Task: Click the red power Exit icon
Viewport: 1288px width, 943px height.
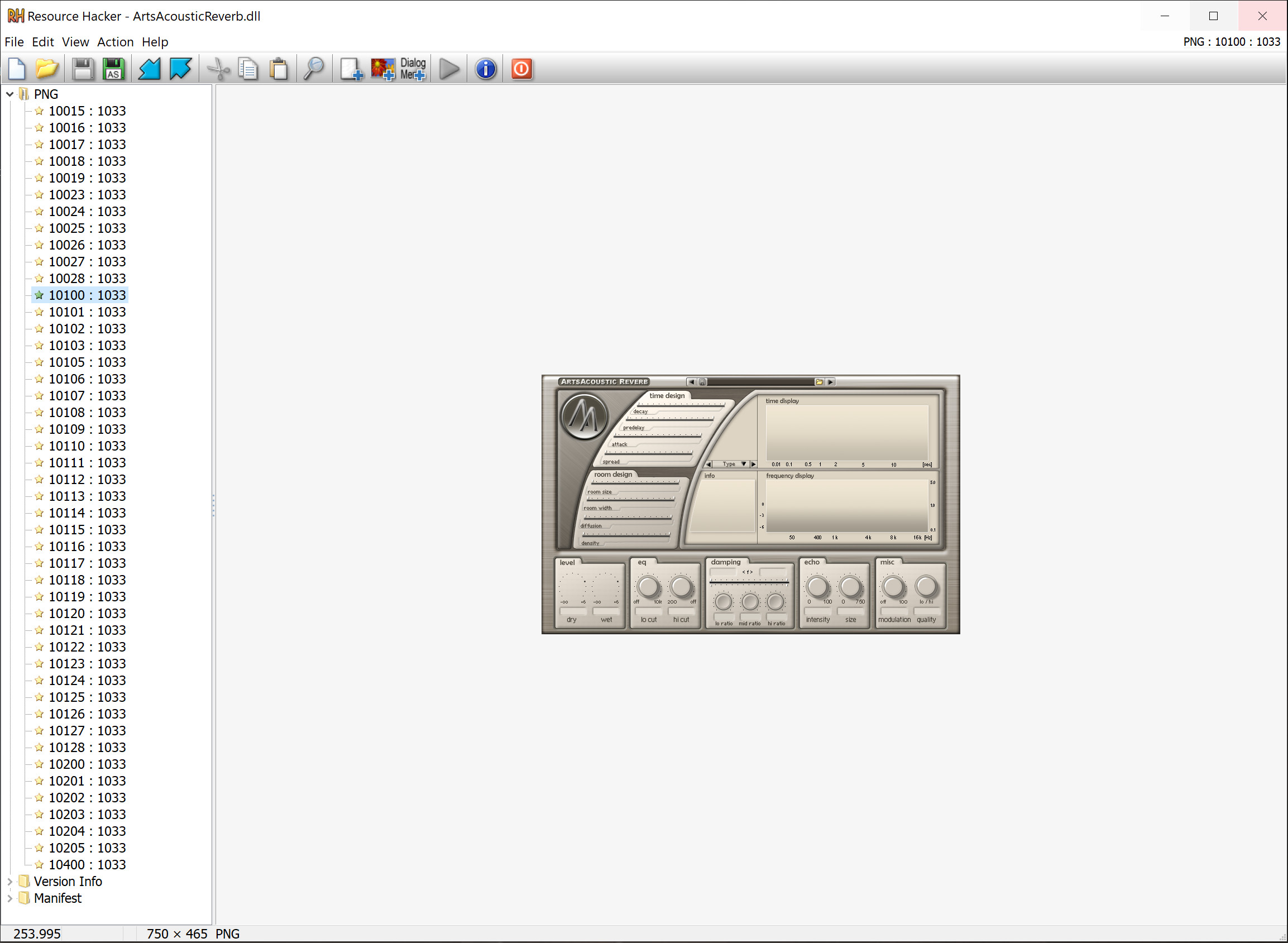Action: [521, 69]
